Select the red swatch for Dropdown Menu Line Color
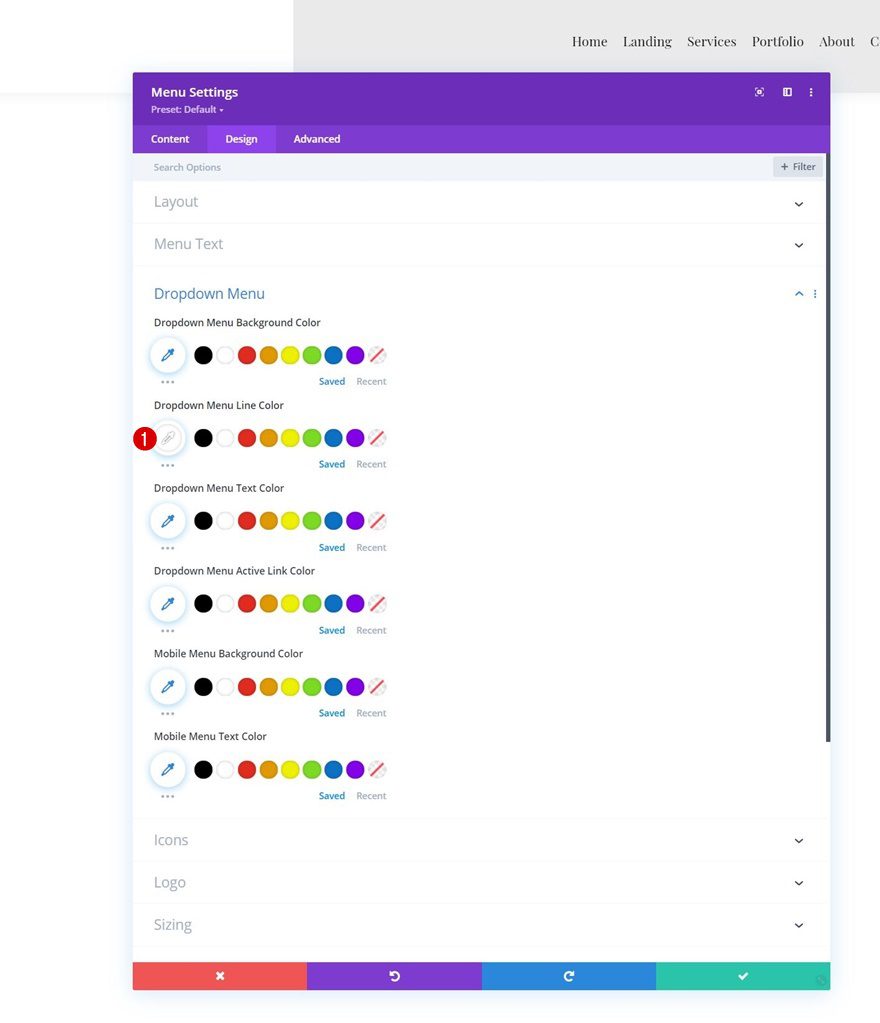880x1023 pixels. (246, 437)
